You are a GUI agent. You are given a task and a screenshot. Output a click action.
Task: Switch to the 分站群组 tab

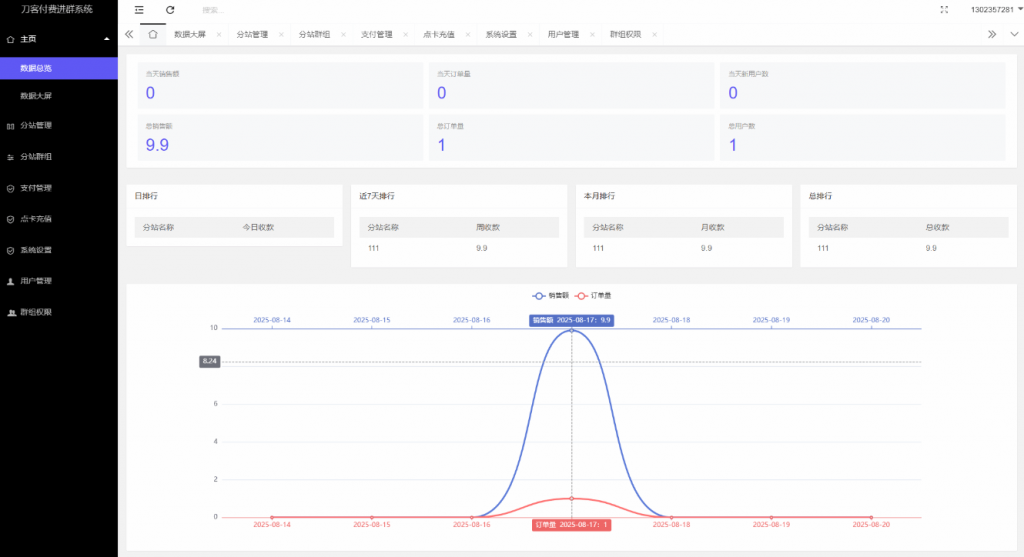(x=314, y=35)
